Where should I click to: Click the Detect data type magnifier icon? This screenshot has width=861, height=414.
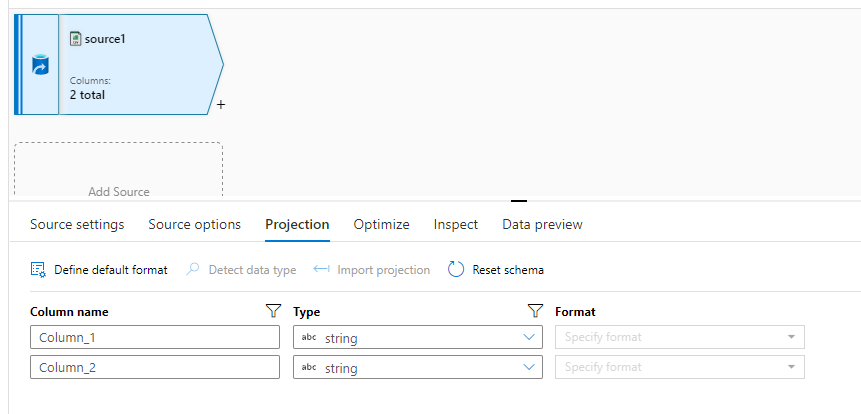pos(194,269)
